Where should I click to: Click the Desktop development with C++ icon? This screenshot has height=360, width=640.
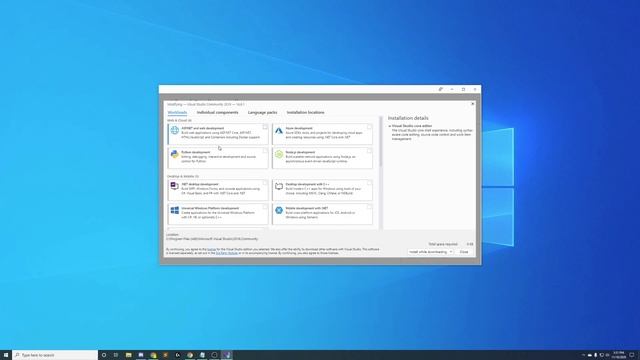click(279, 186)
